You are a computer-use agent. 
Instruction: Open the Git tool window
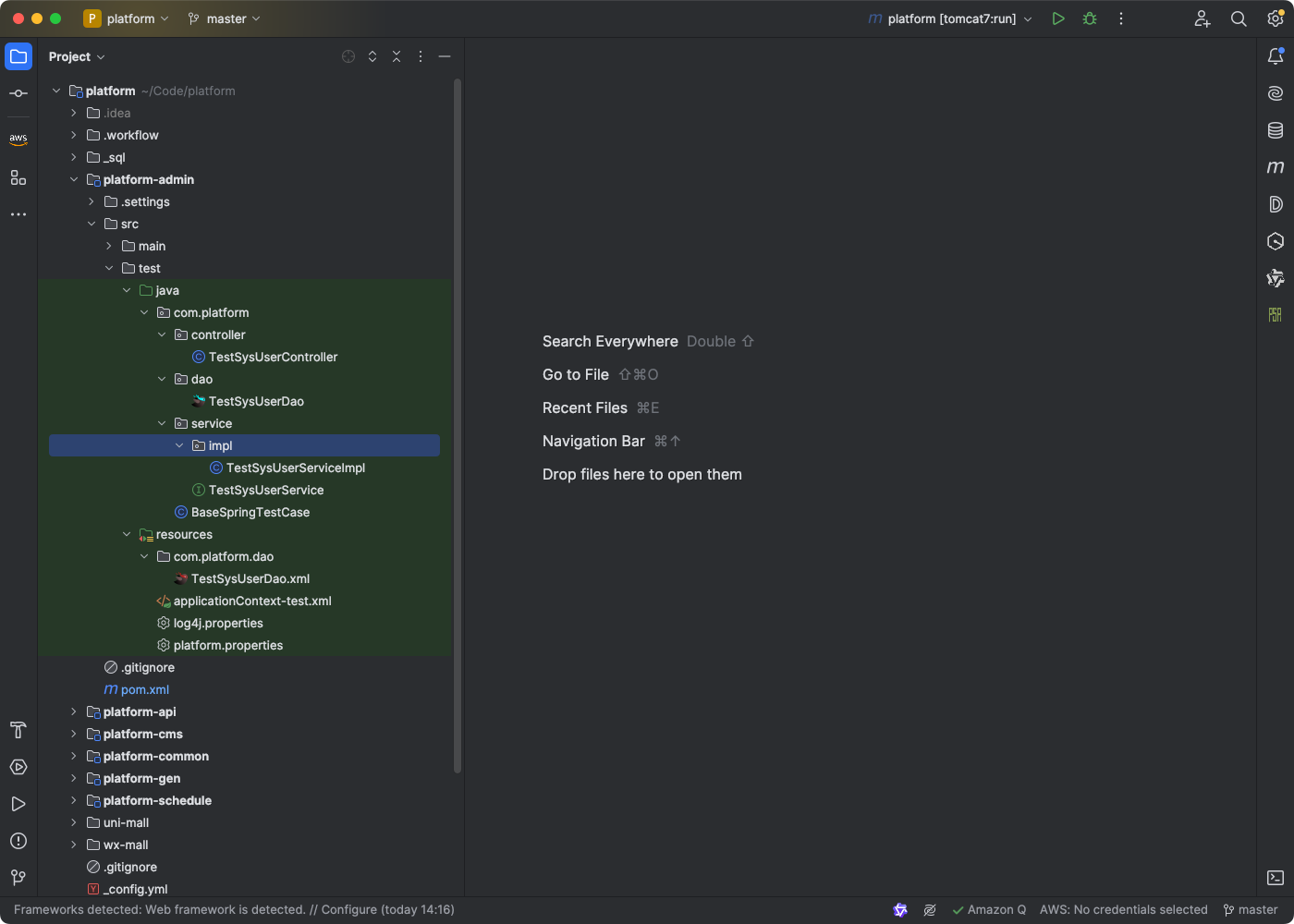18,878
